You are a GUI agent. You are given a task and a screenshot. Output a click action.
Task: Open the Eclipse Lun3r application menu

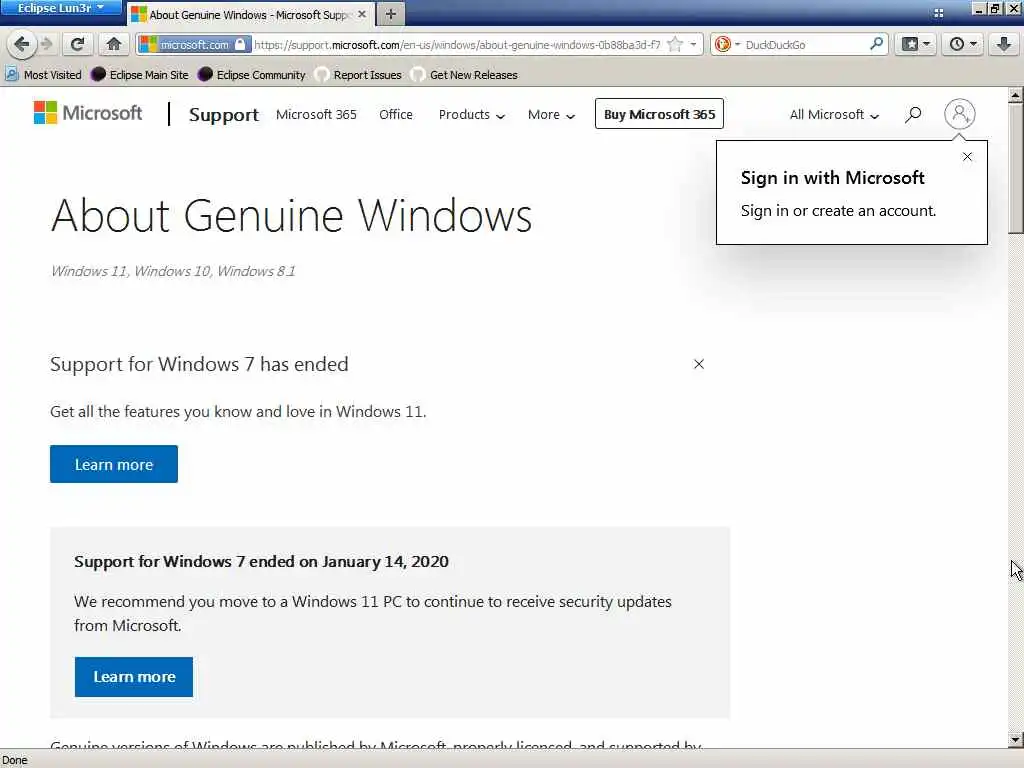[60, 8]
